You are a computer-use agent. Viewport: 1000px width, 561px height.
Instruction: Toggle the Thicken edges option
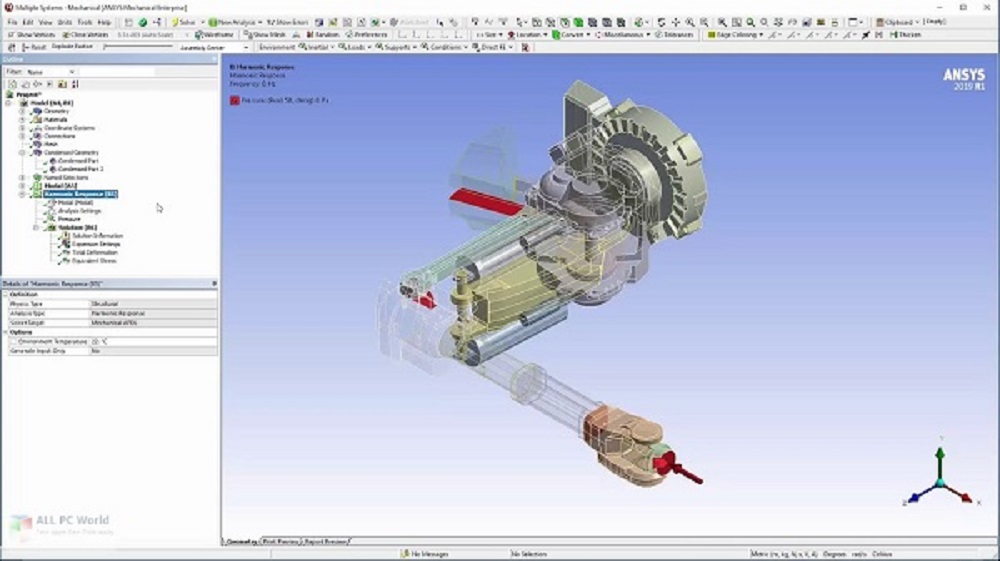(x=906, y=34)
